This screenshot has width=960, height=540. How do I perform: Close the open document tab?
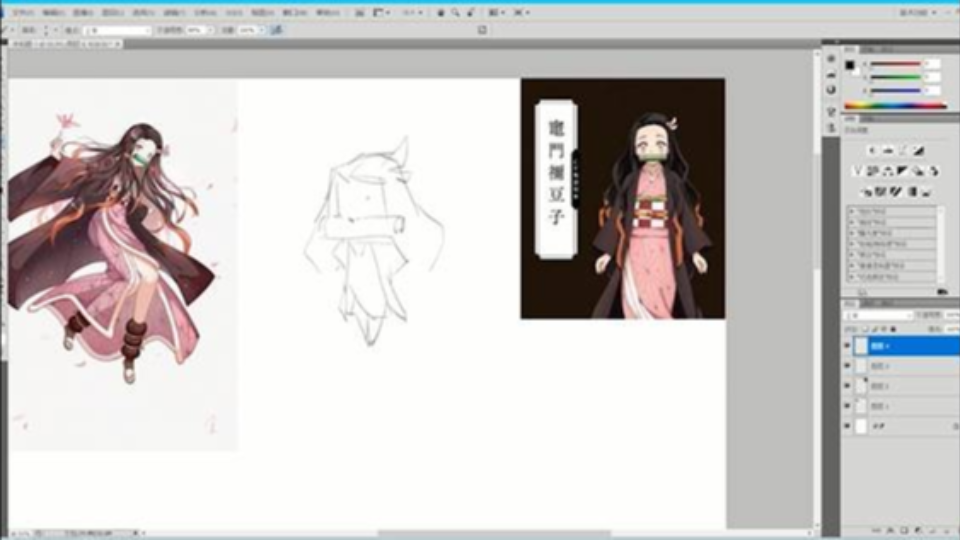pyautogui.click(x=118, y=44)
